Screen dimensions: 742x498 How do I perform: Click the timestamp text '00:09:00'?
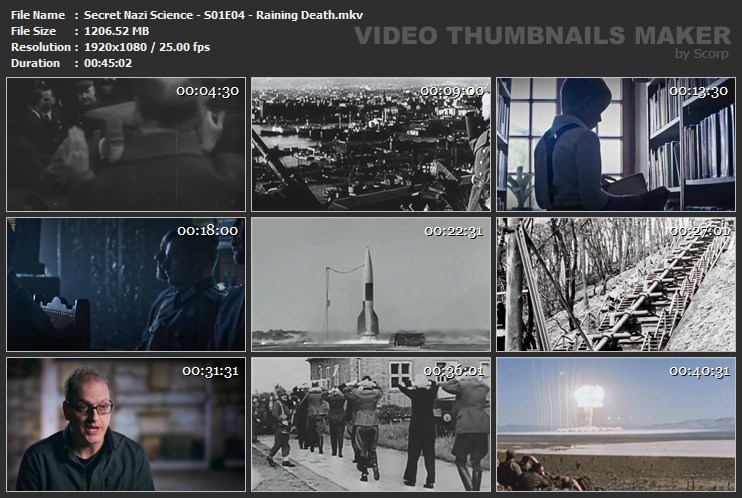pyautogui.click(x=452, y=91)
